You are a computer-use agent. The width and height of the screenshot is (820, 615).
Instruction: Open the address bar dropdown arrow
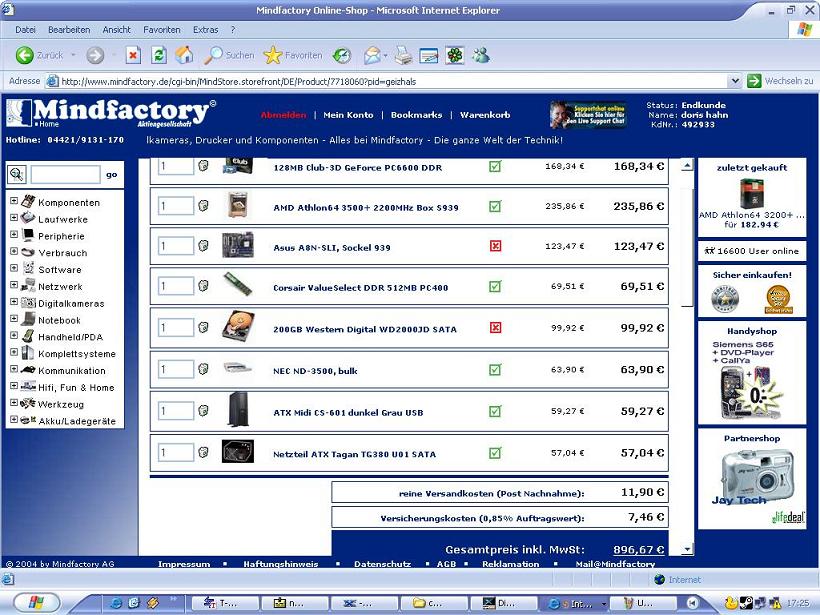(735, 81)
